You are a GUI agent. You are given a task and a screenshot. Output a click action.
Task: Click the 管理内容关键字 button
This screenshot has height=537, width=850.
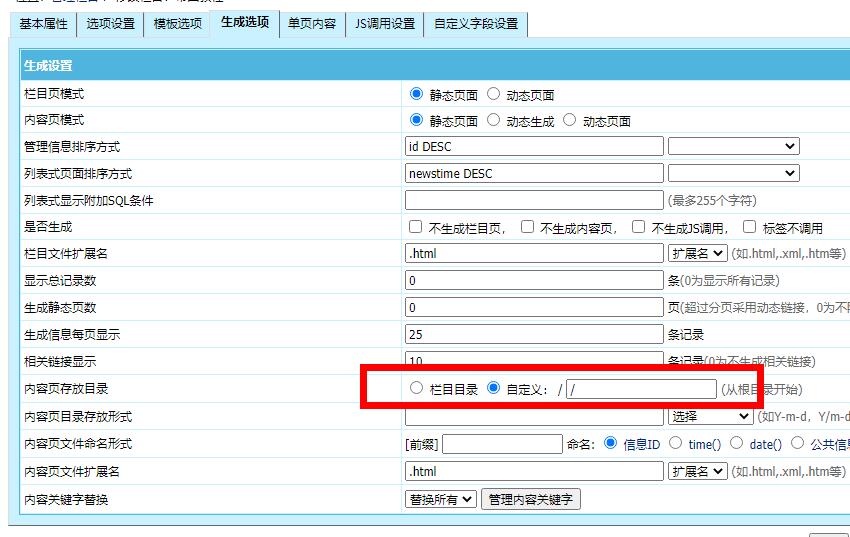[x=531, y=499]
